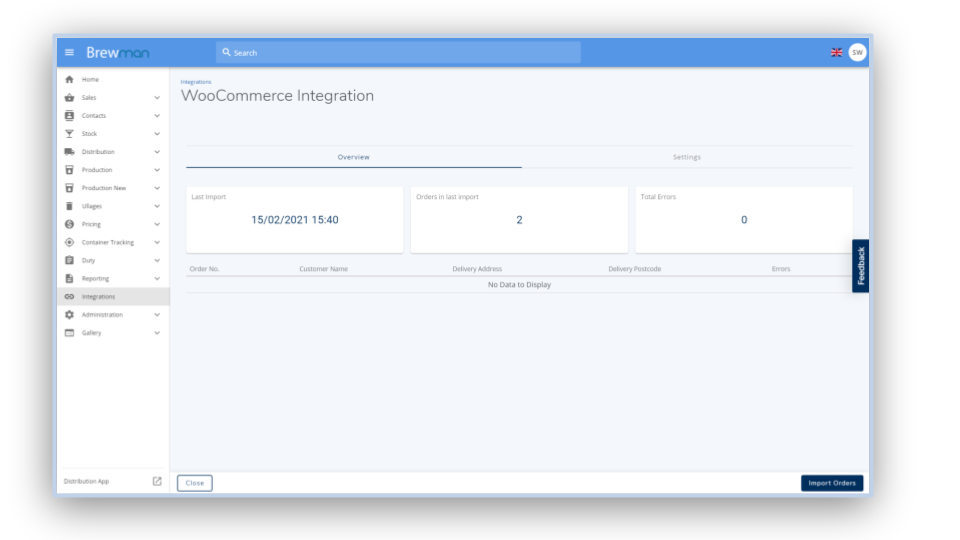The image size is (960, 540).
Task: Switch to the Overview tab
Action: (x=354, y=157)
